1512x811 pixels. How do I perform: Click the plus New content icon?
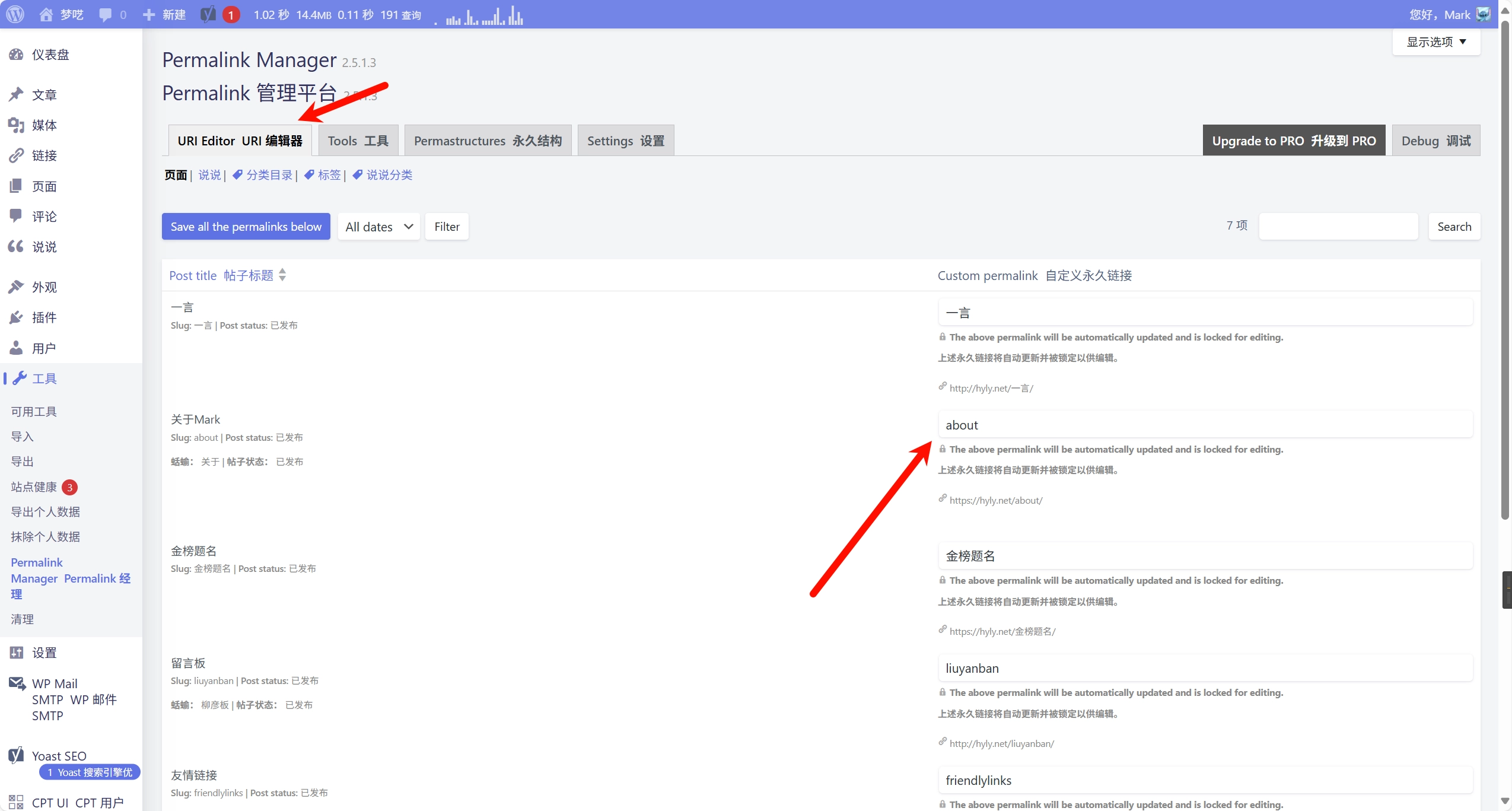coord(149,14)
